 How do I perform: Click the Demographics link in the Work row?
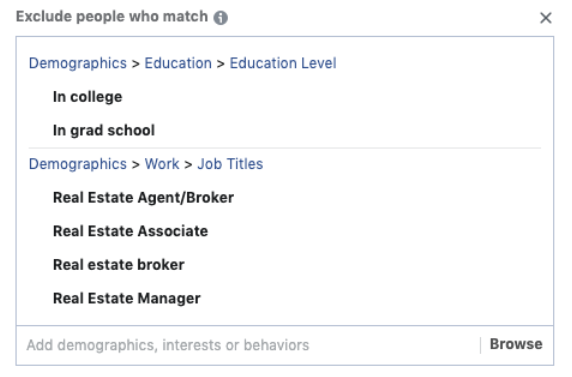[x=78, y=164]
